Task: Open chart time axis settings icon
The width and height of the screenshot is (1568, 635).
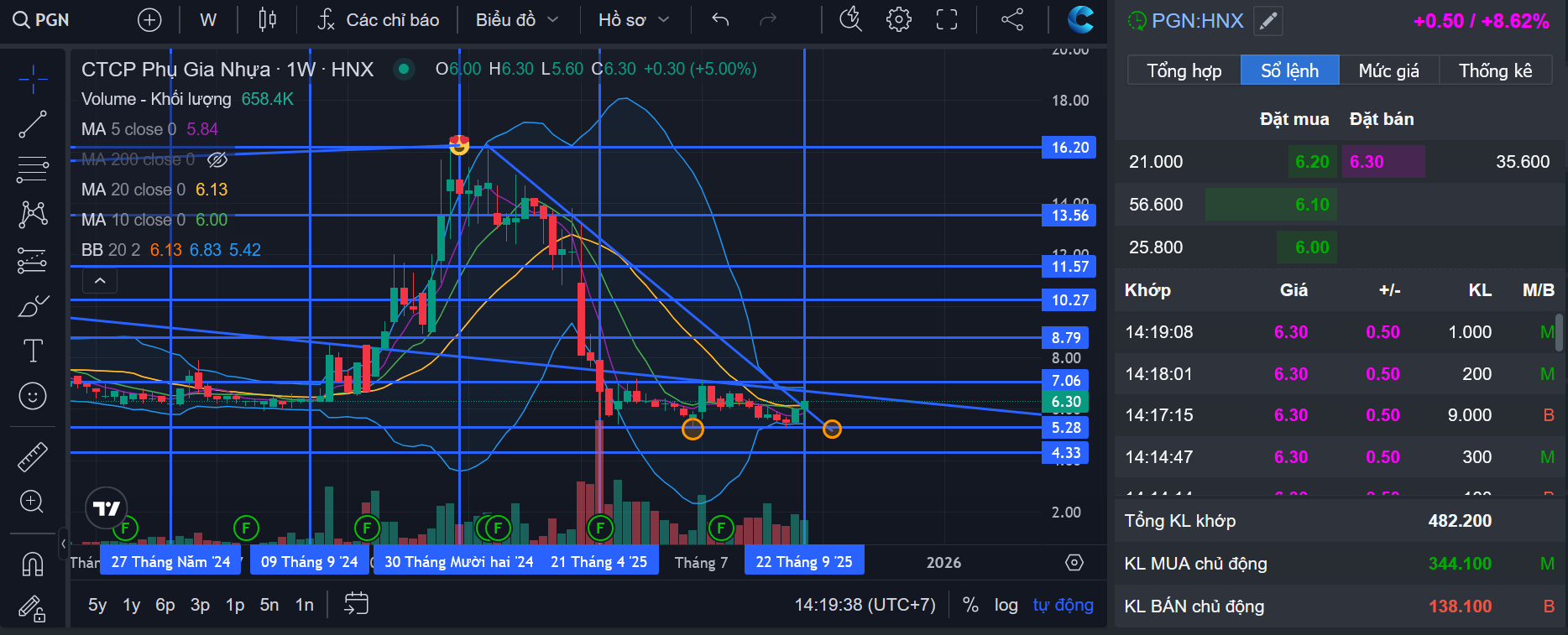Action: tap(1074, 563)
